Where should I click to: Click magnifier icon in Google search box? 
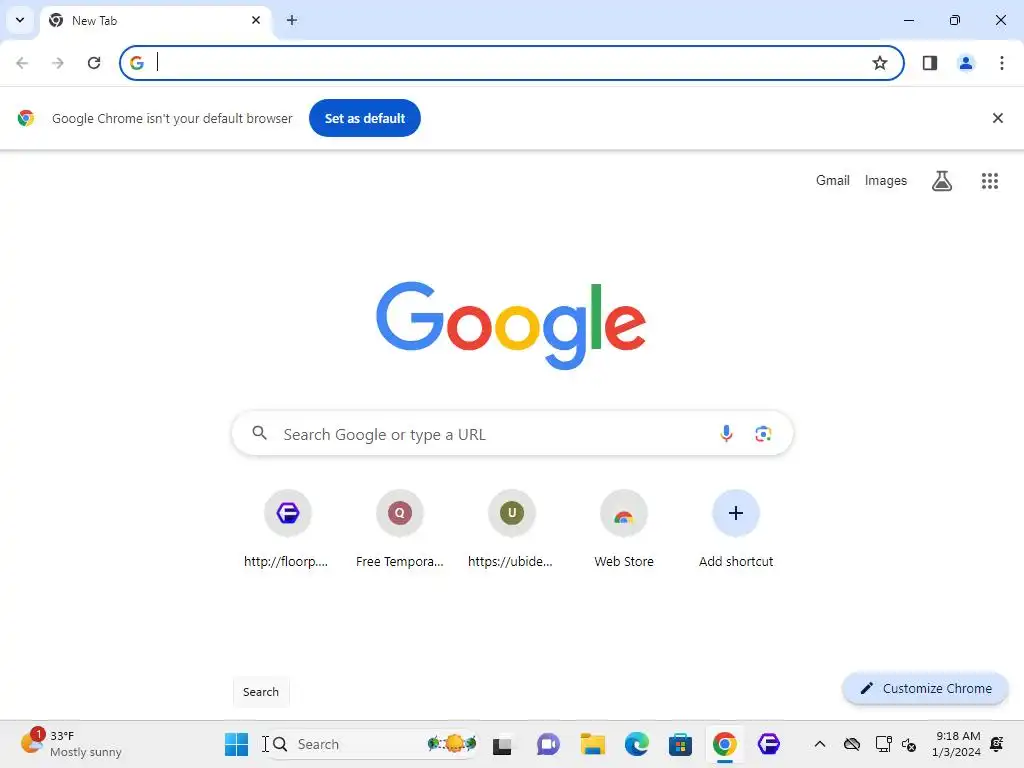260,433
